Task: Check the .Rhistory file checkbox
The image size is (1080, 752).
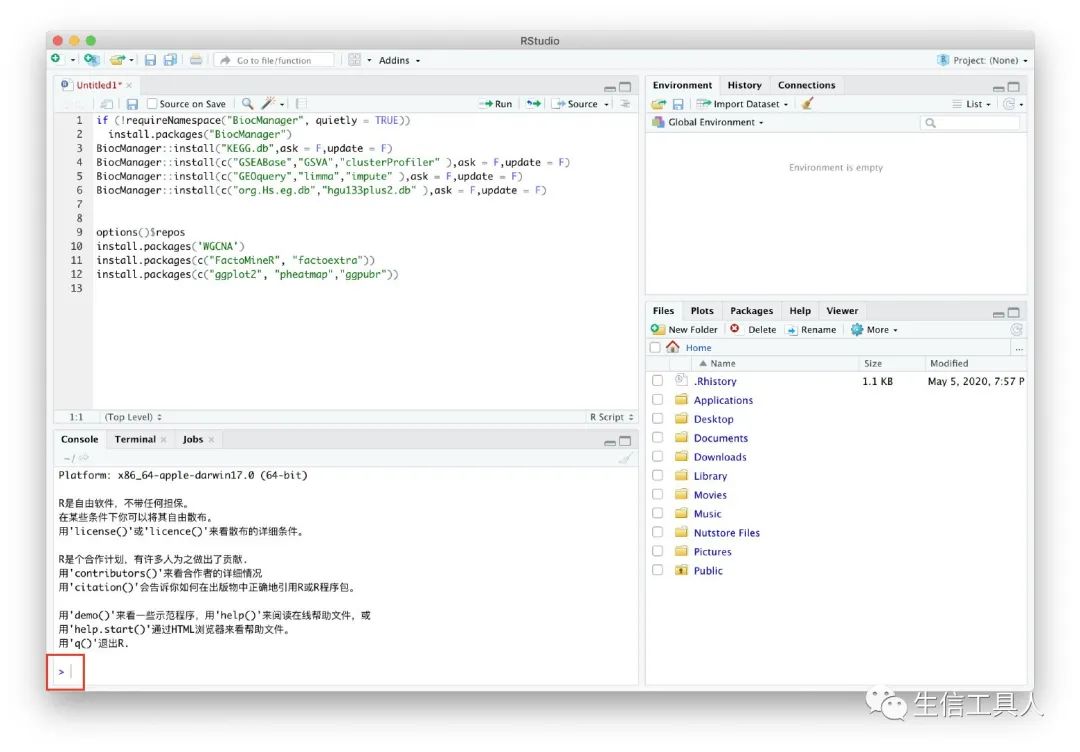Action: point(658,381)
